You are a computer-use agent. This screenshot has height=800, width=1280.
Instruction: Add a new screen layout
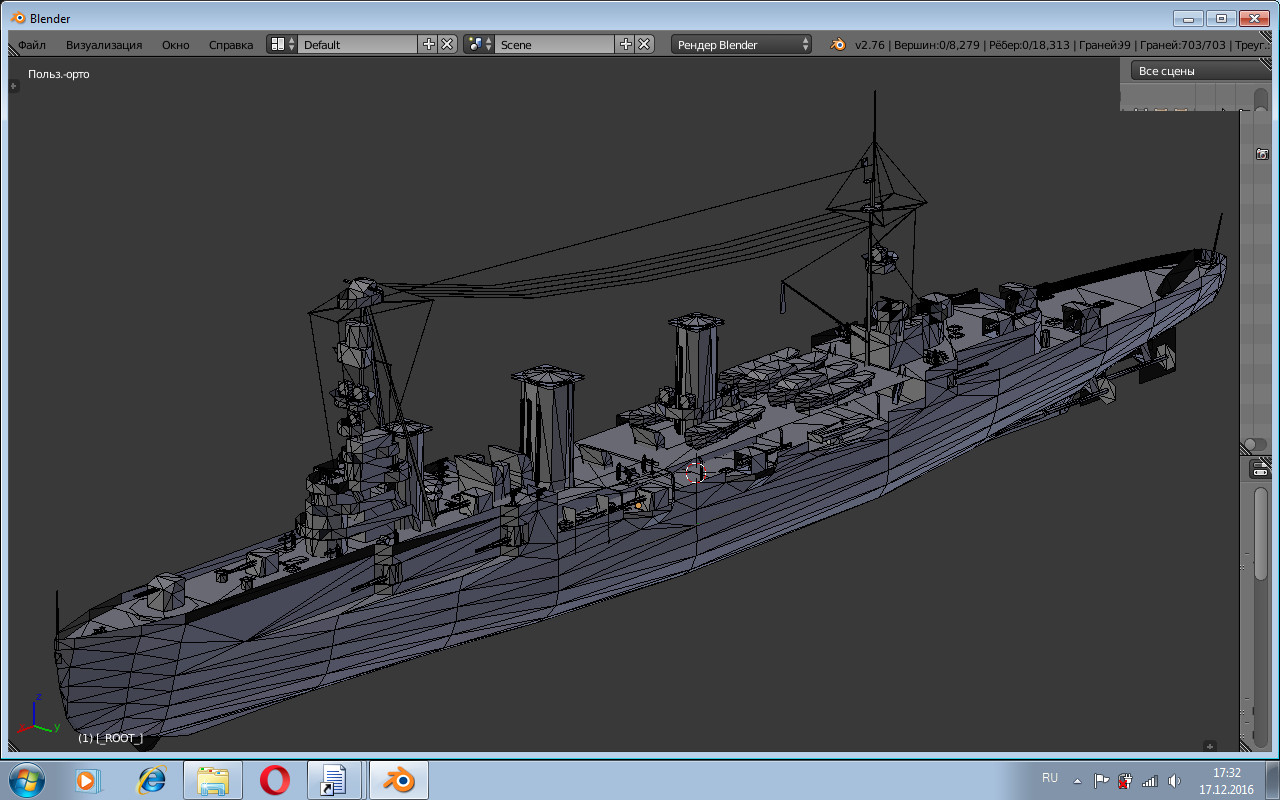point(429,44)
